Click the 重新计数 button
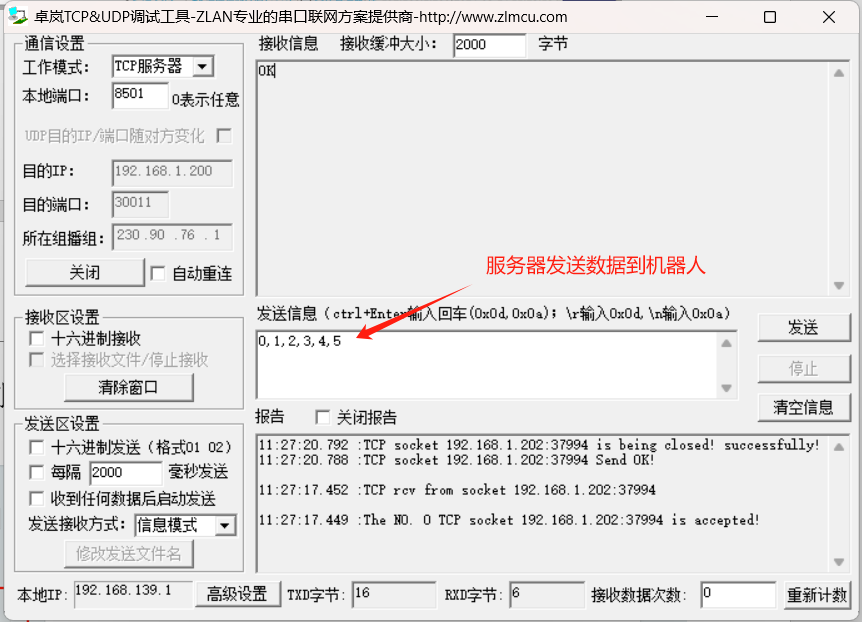The image size is (862, 622). (816, 595)
